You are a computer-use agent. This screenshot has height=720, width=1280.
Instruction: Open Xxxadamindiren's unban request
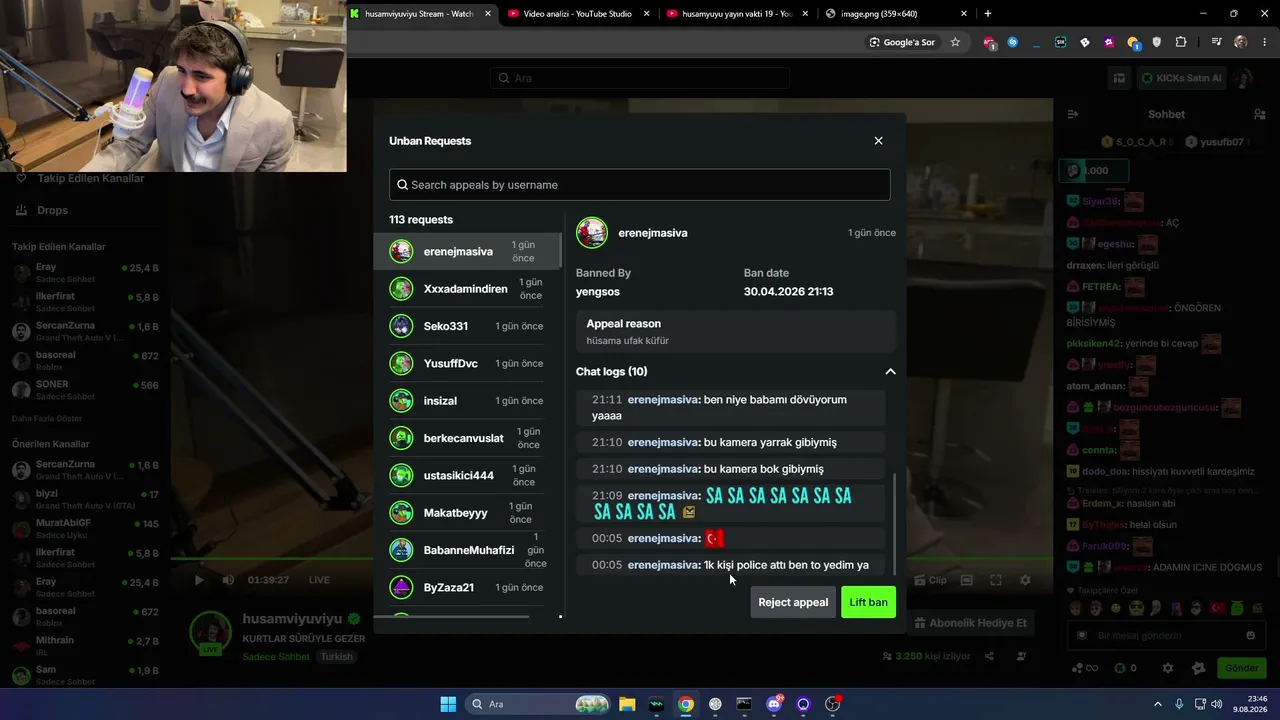pos(467,289)
